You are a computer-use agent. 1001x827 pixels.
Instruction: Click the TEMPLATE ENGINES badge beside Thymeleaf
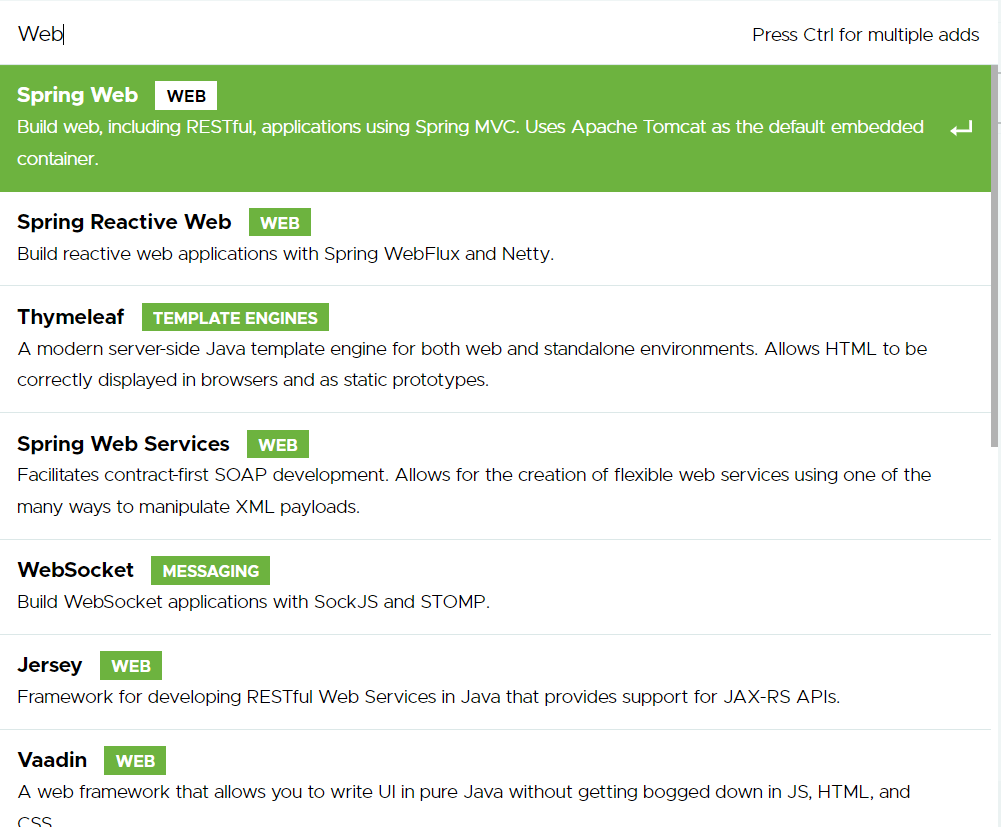tap(235, 317)
